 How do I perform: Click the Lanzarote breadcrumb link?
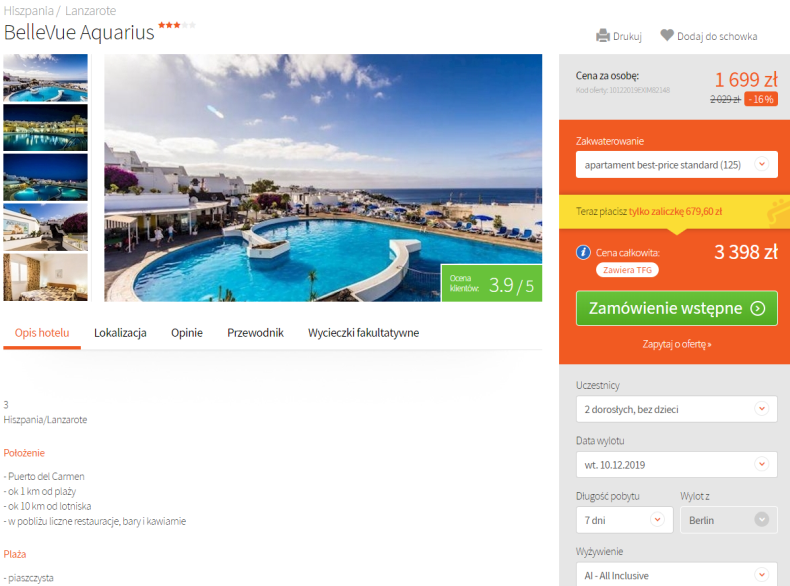click(90, 11)
